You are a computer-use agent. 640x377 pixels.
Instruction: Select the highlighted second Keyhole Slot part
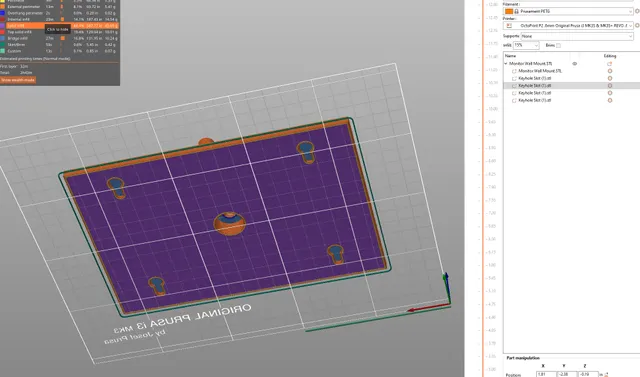point(535,86)
